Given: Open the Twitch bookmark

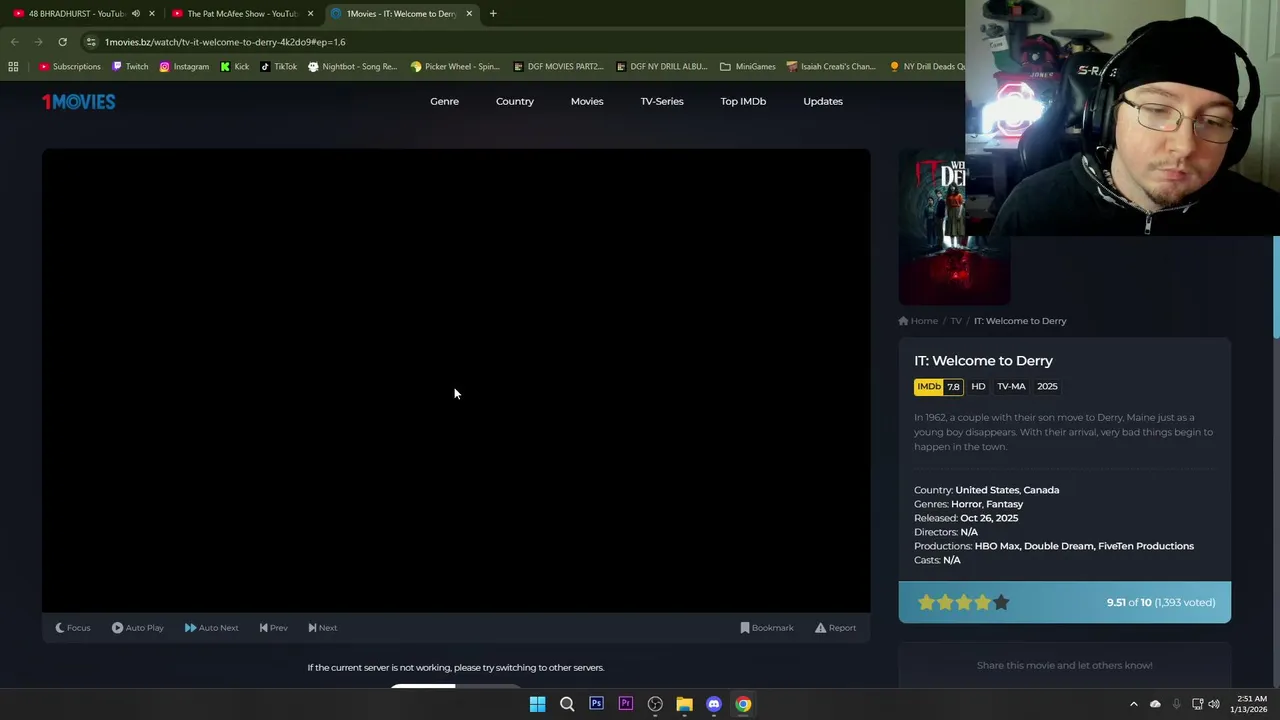Looking at the screenshot, I should click(x=130, y=67).
